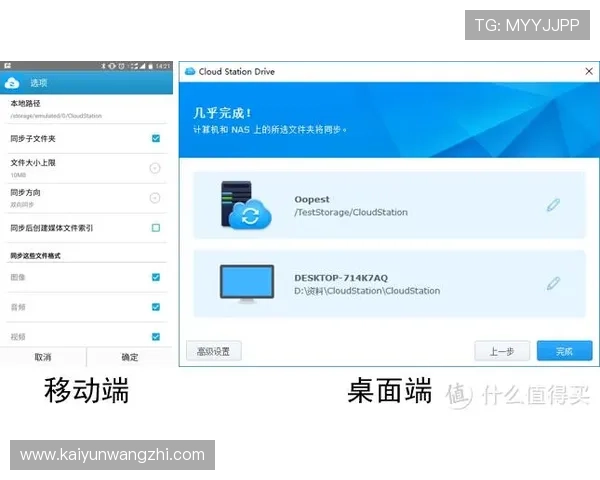600x480 pixels.
Task: Click the DESKTOP-714K7AQ computer name
Action: [341, 278]
